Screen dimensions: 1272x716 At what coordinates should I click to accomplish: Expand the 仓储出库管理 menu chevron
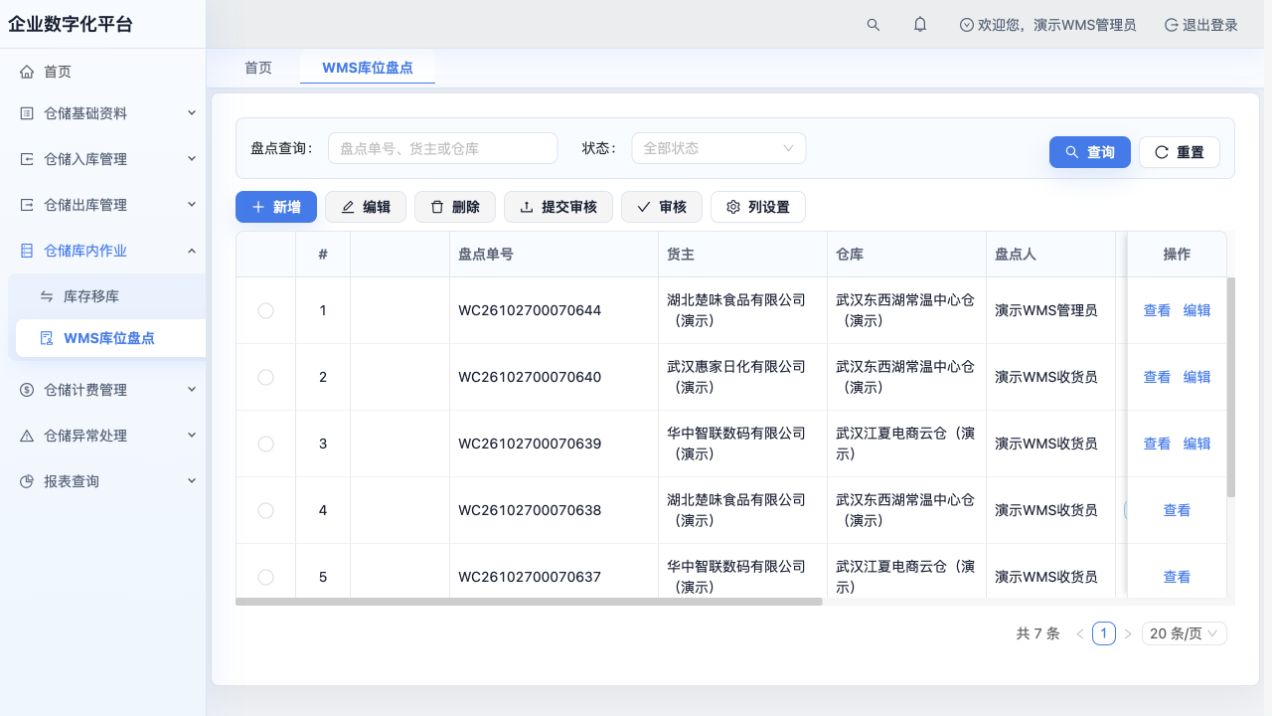tap(192, 204)
